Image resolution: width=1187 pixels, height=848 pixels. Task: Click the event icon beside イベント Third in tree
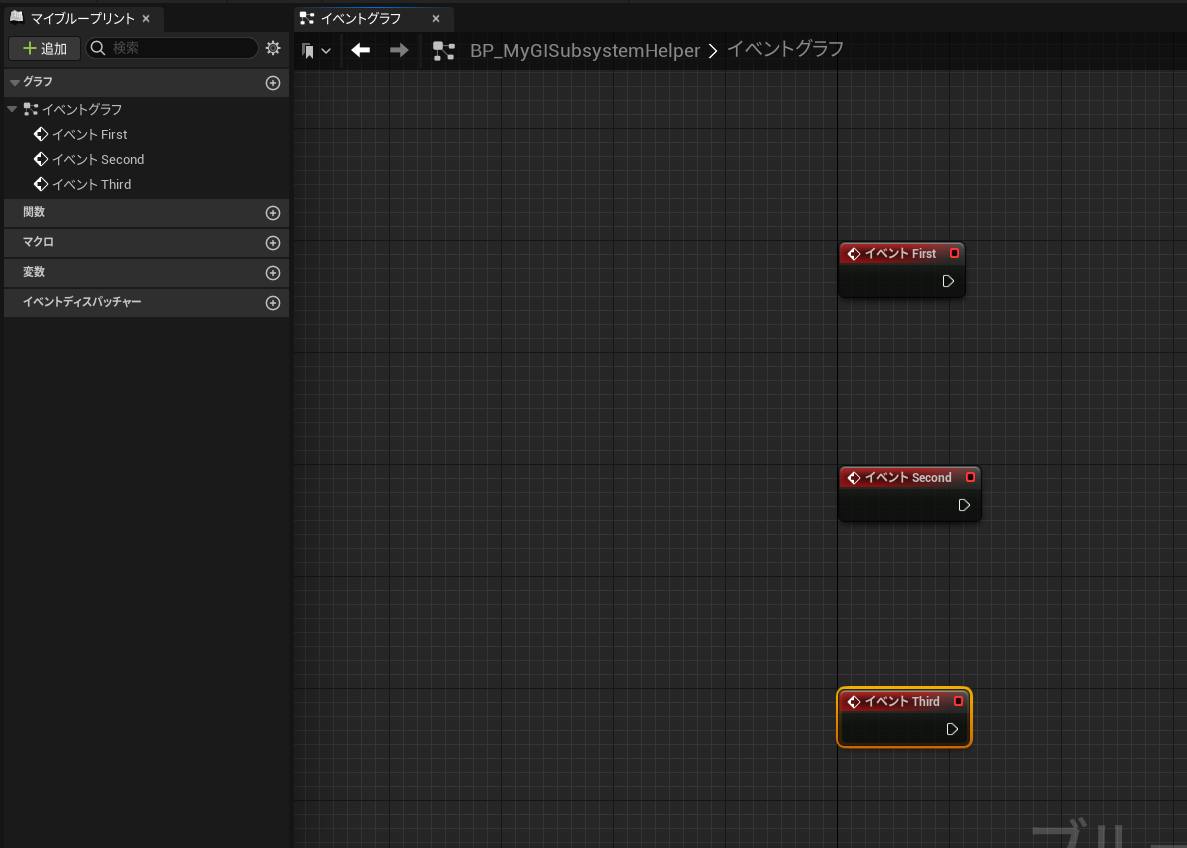(x=41, y=184)
